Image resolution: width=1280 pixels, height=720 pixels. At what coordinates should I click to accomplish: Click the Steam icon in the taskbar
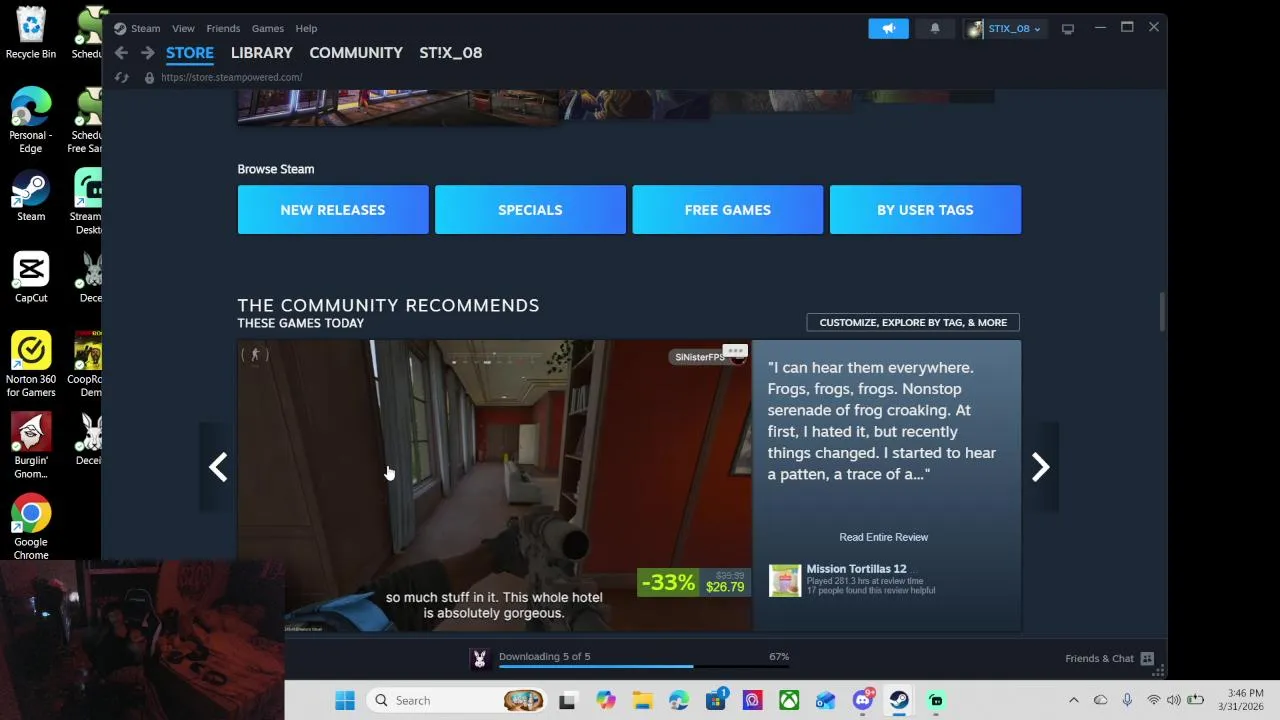[x=899, y=700]
